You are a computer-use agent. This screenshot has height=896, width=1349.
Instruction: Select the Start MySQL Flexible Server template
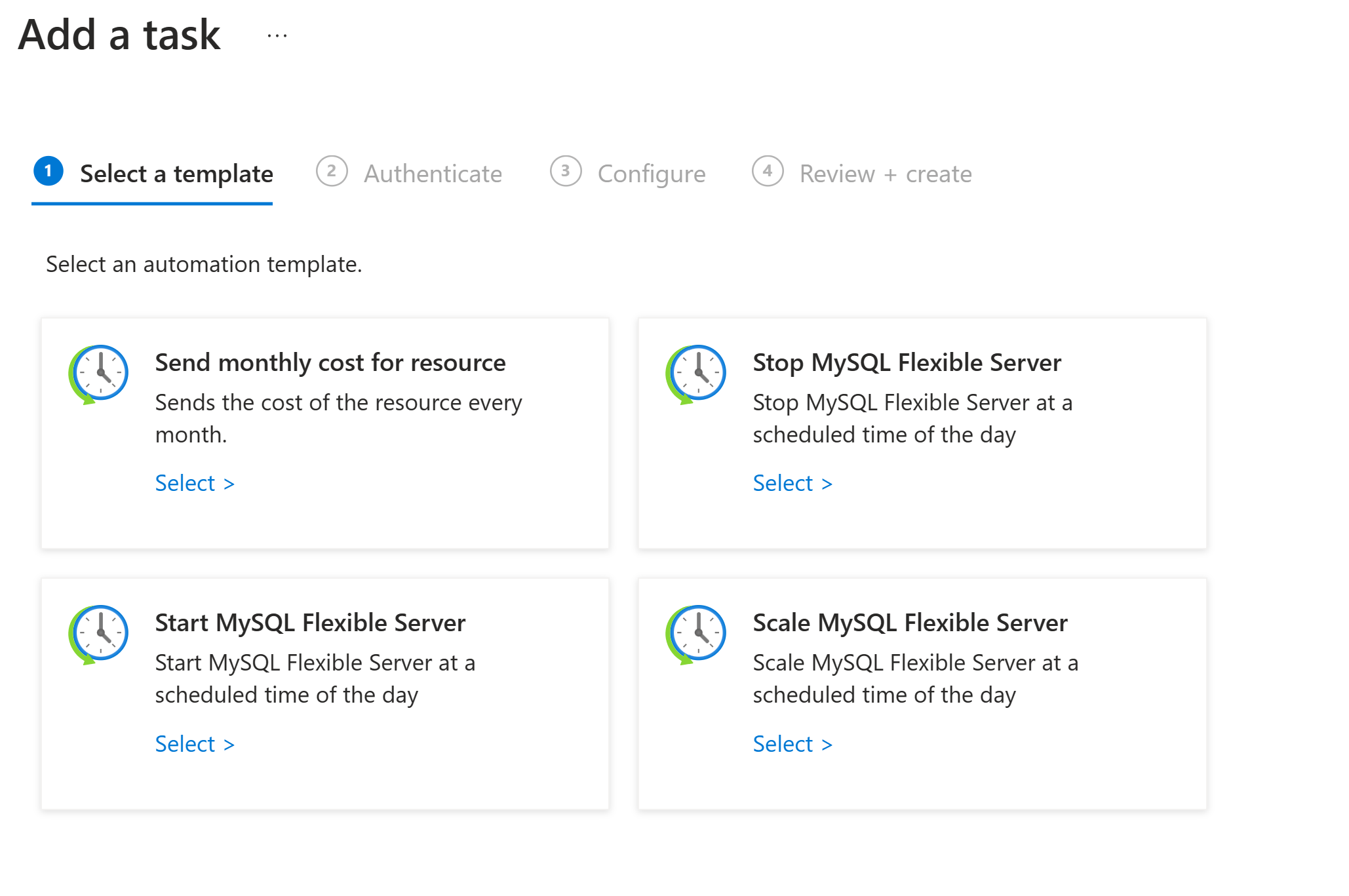click(186, 743)
